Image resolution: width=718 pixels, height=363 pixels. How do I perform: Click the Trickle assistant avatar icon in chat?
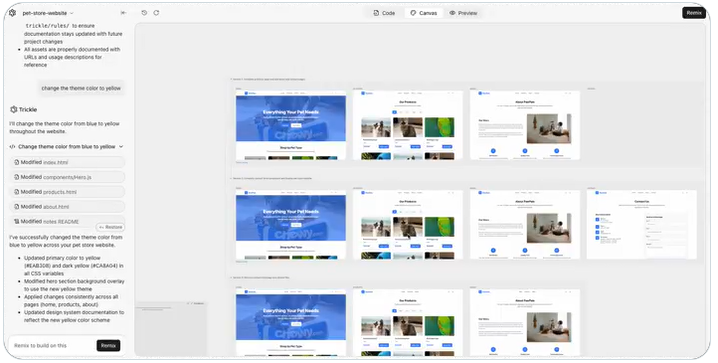click(x=14, y=109)
